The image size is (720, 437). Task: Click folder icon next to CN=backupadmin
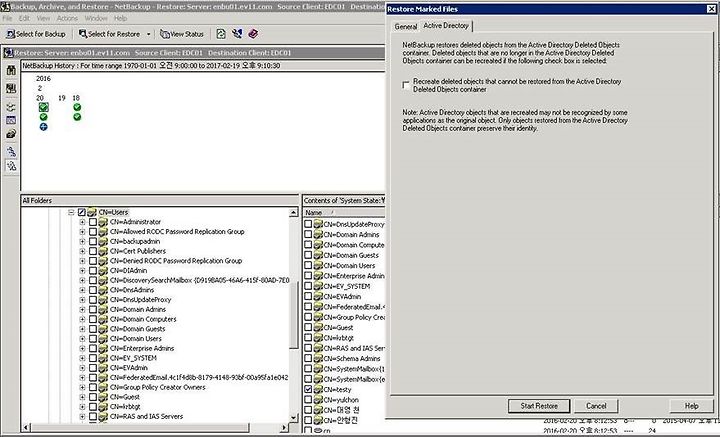(x=103, y=241)
